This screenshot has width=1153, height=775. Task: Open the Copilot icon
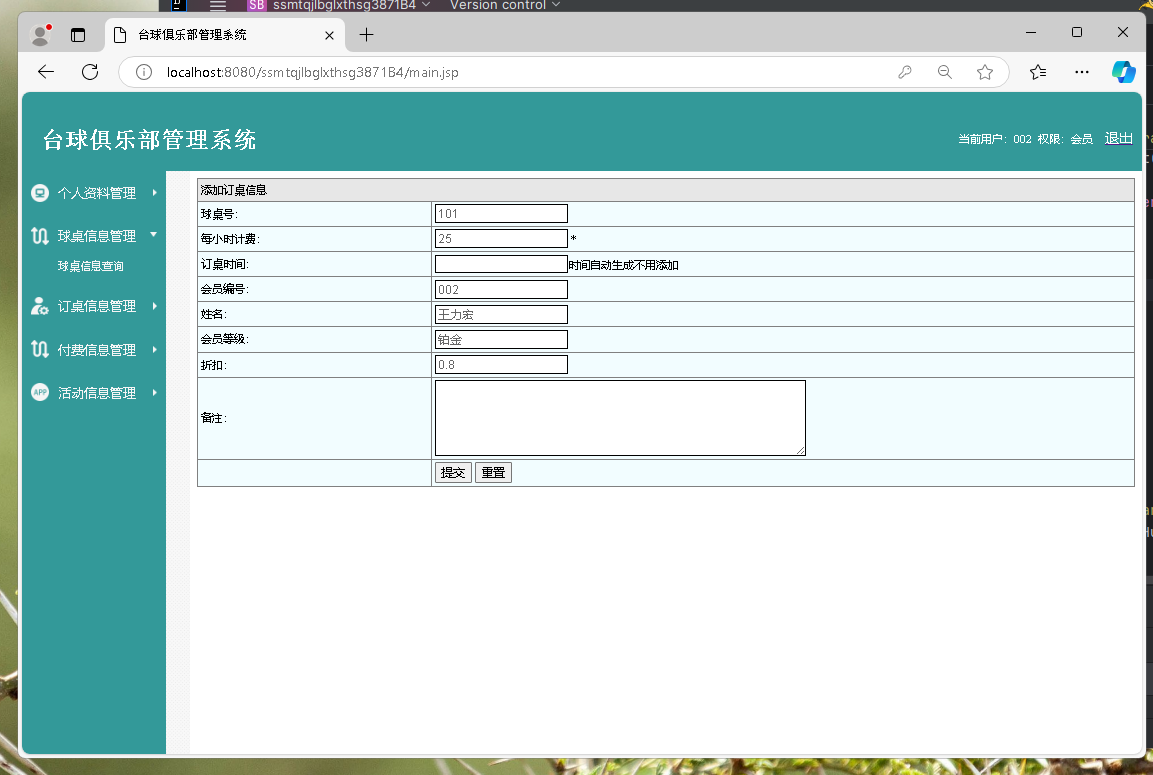click(x=1124, y=72)
